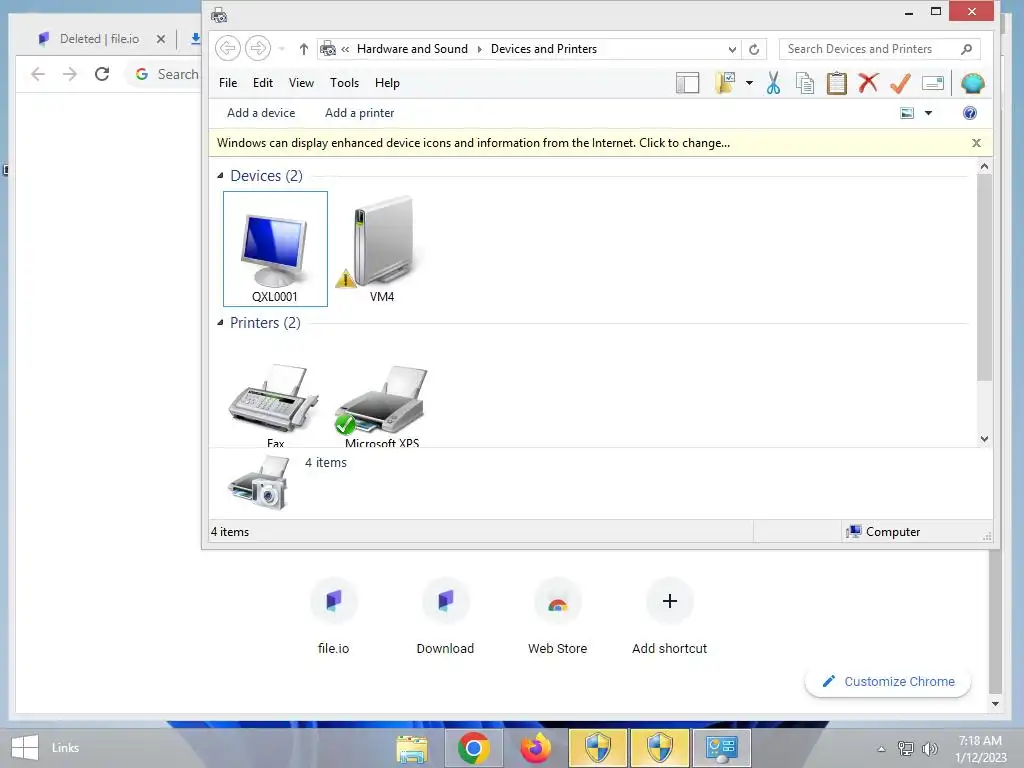Image resolution: width=1024 pixels, height=768 pixels.
Task: Select the Fax printer icon
Action: 275,405
